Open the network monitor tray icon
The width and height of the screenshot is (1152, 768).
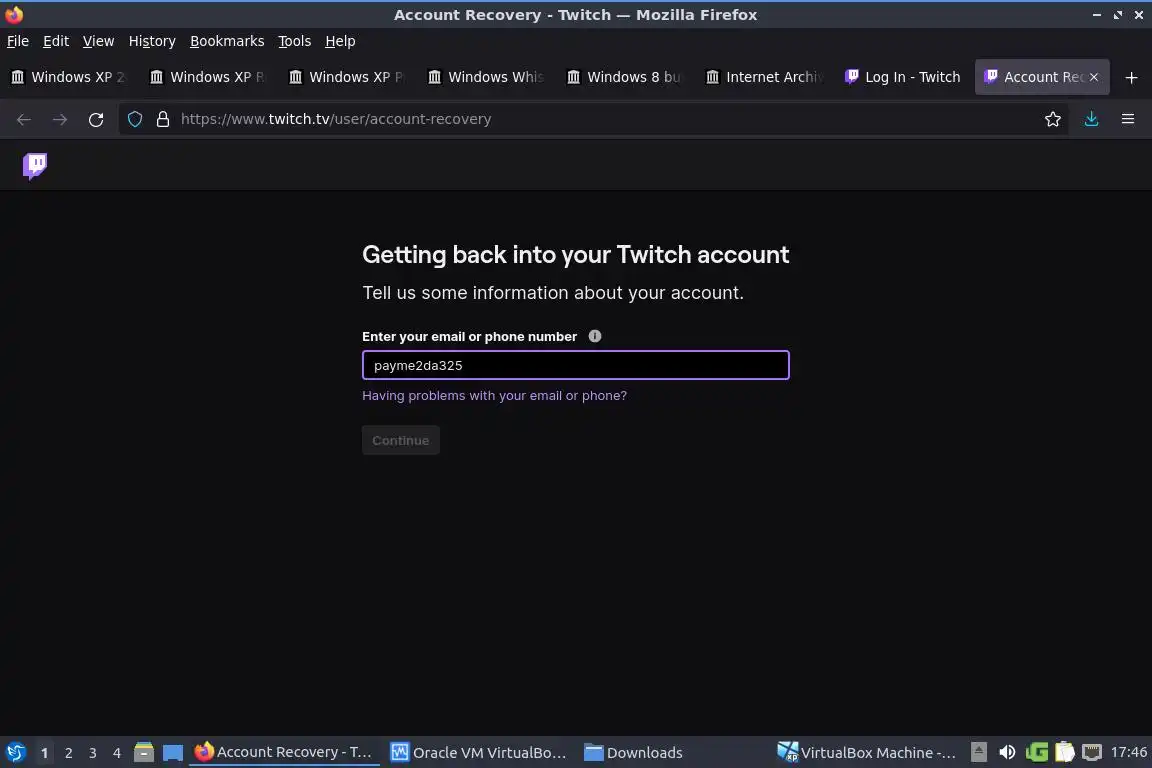(x=1092, y=752)
